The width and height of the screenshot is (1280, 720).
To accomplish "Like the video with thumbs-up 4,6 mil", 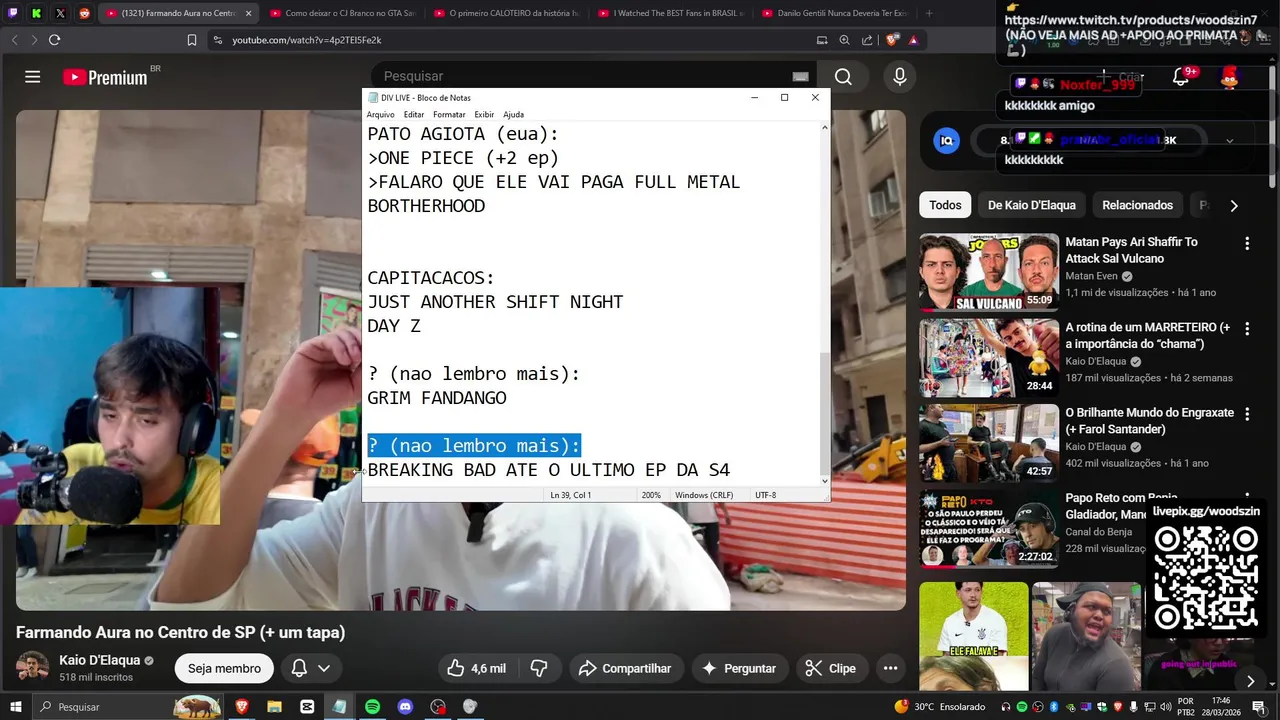I will pyautogui.click(x=477, y=668).
